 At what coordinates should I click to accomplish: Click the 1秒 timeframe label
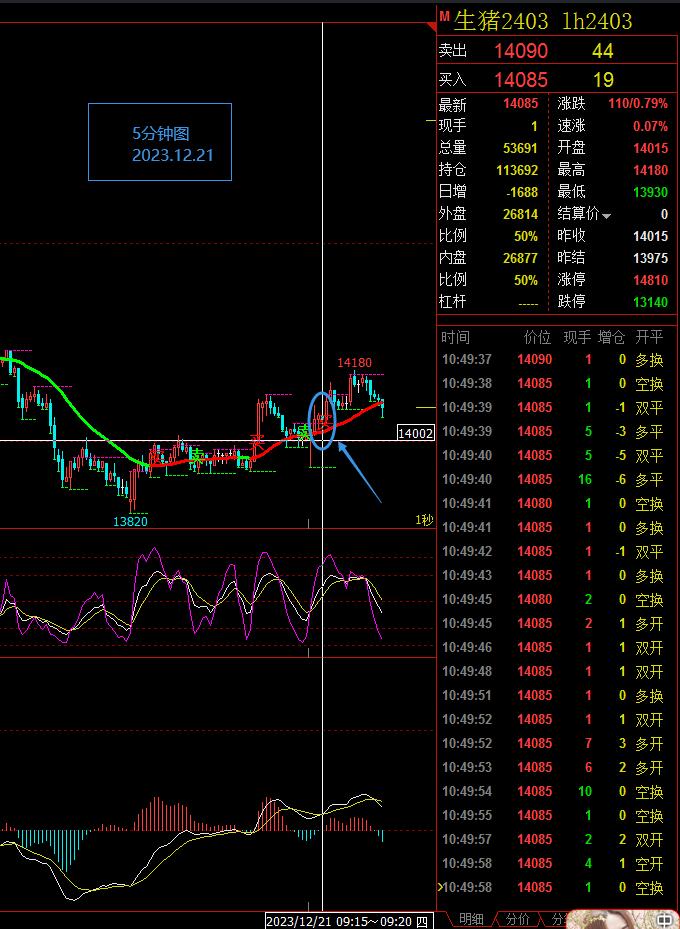424,520
